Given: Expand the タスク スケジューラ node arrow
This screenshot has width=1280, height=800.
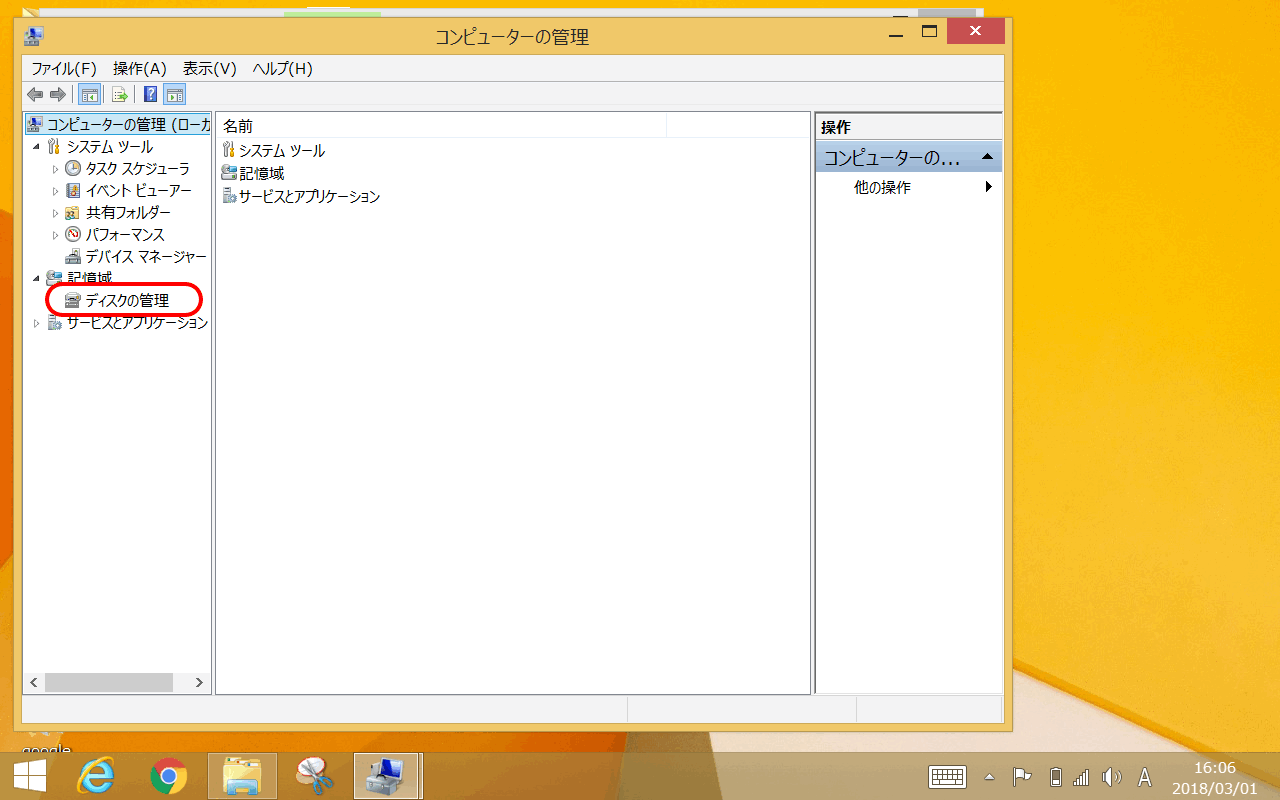Looking at the screenshot, I should point(56,169).
